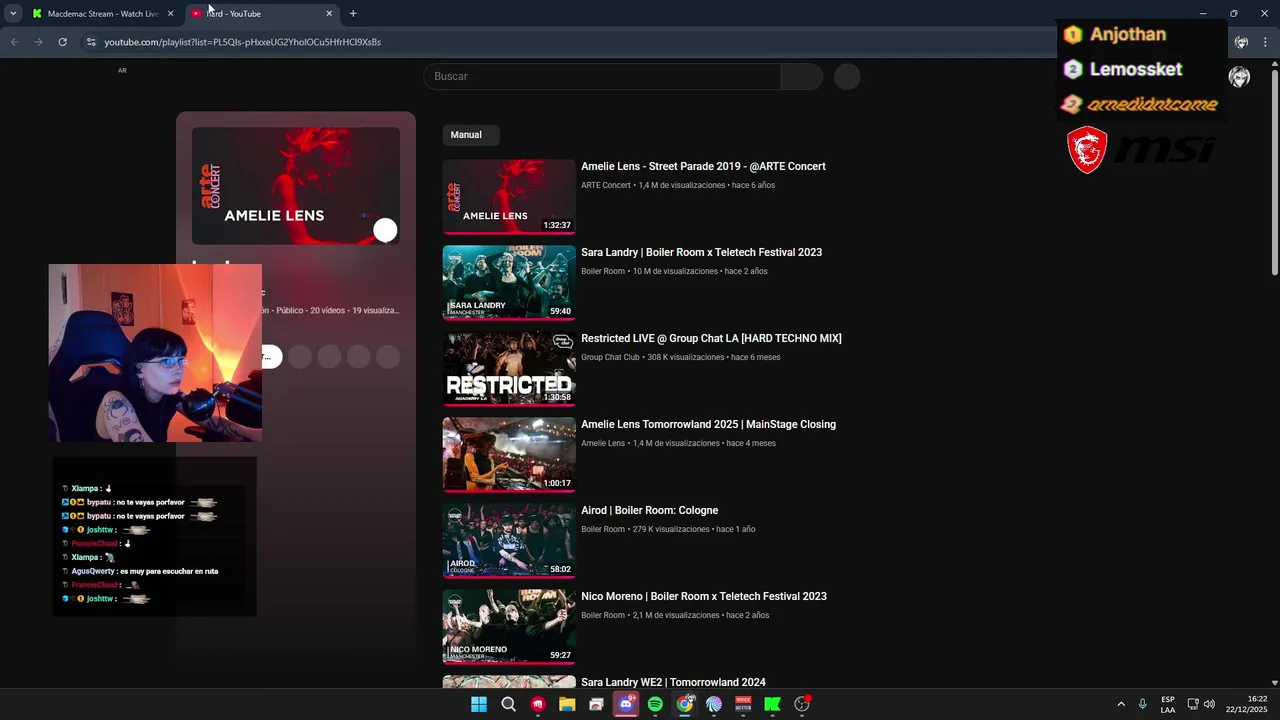The image size is (1280, 720).
Task: Open Discord from the taskbar
Action: coord(626,704)
